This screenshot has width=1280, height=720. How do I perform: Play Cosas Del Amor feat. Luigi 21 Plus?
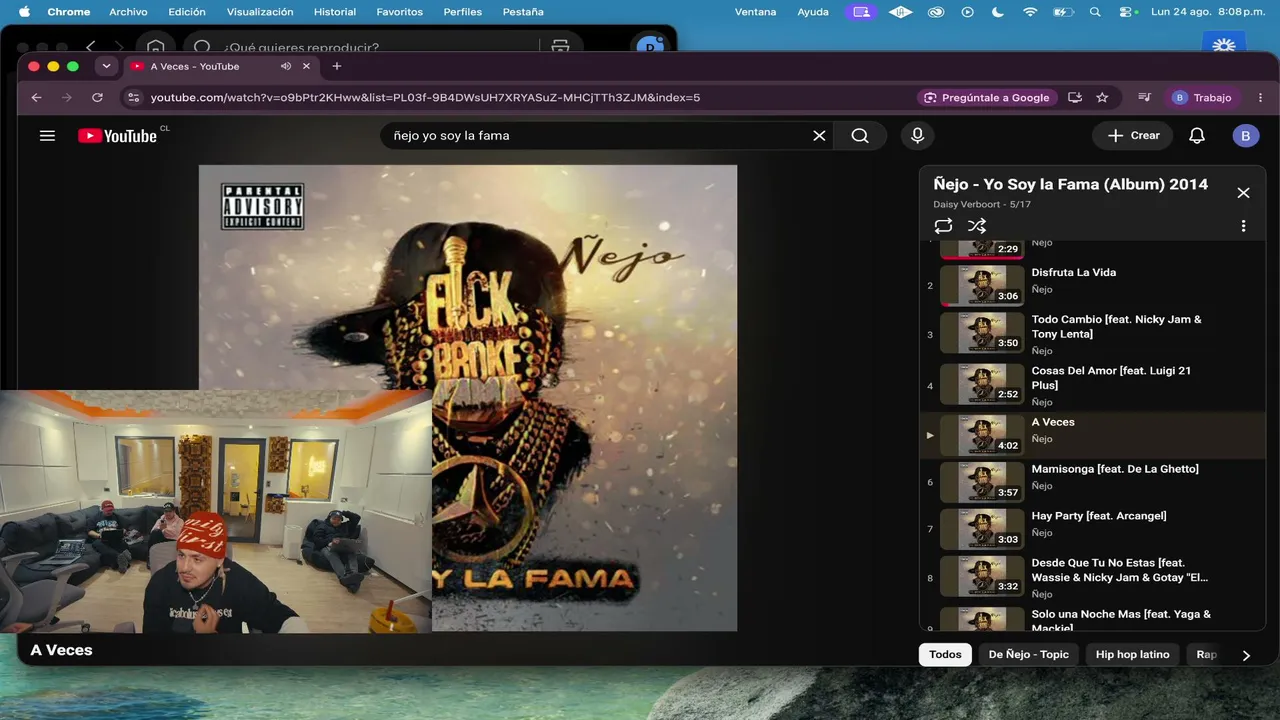pos(1092,385)
